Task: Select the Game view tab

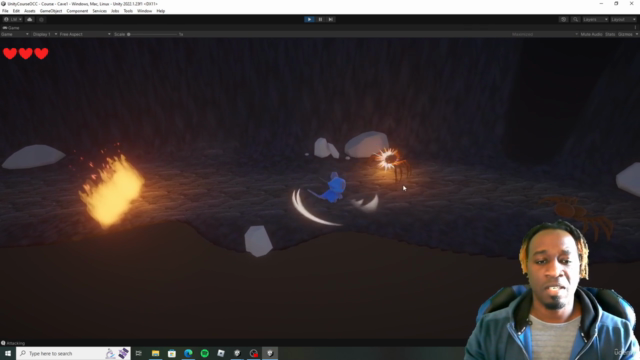Action: tap(11, 28)
